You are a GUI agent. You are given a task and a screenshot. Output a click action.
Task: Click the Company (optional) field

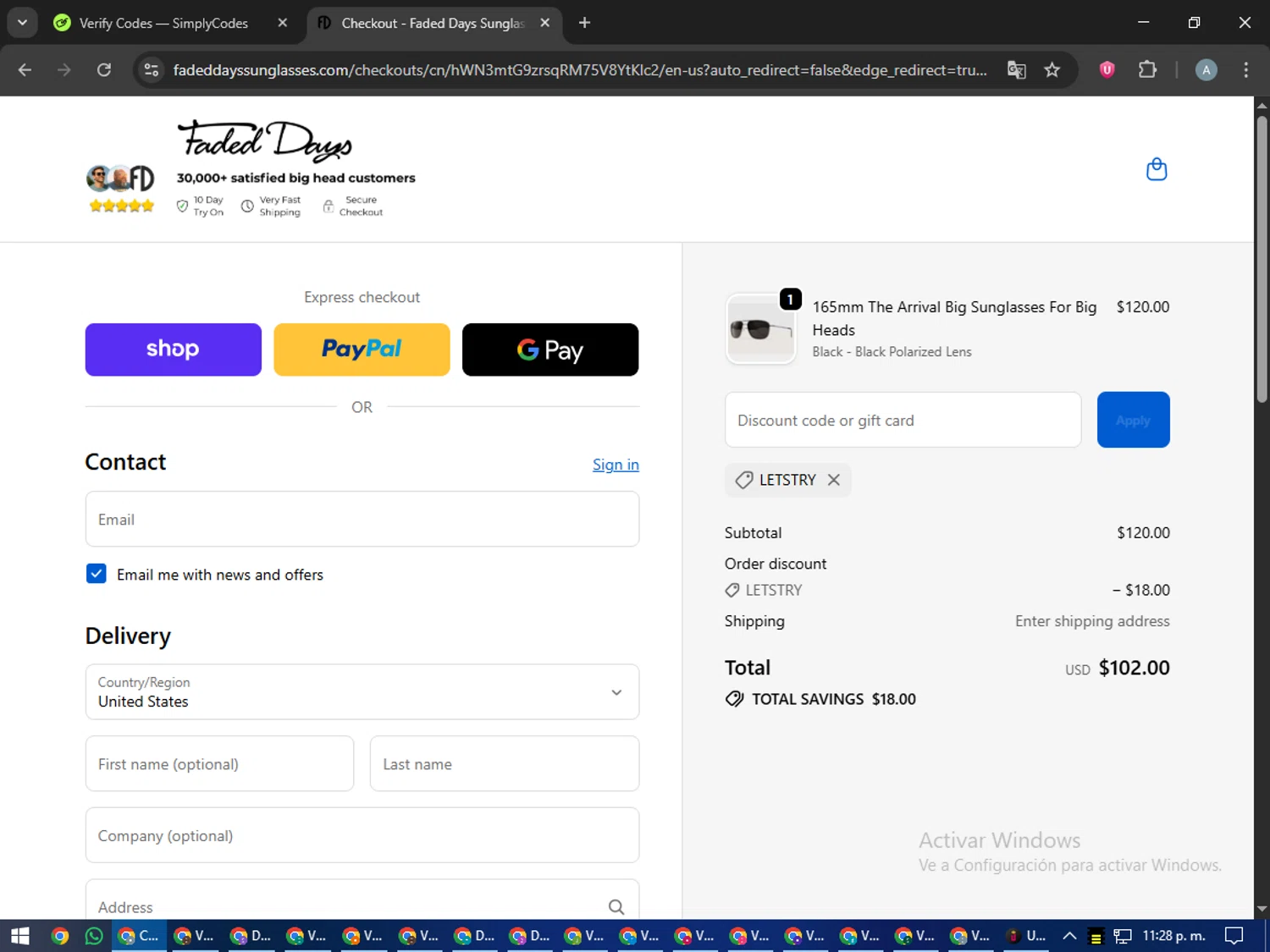click(362, 835)
